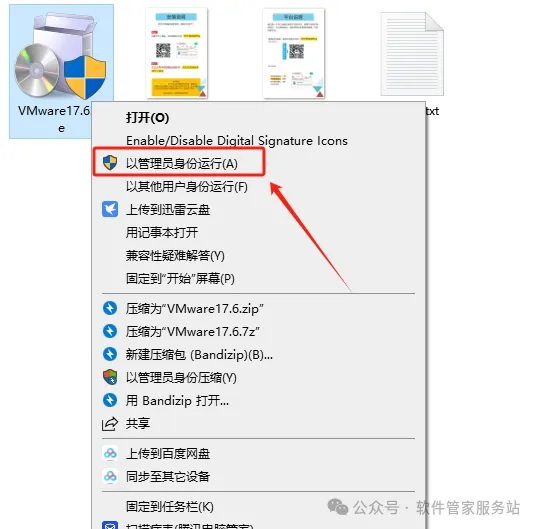Click the admin shield icon beside 以管理员身份运行
537x529 pixels.
pos(110,163)
